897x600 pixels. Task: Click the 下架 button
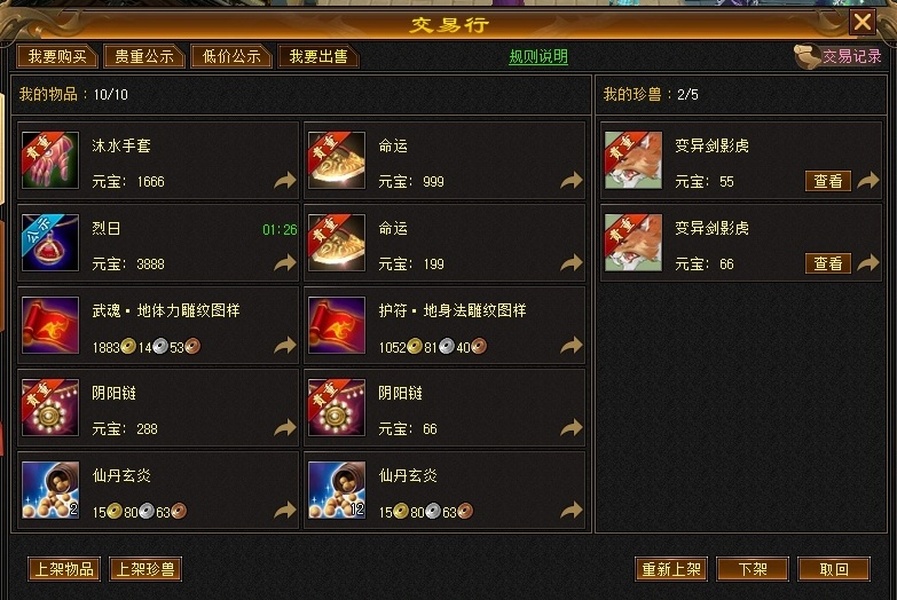(x=752, y=569)
